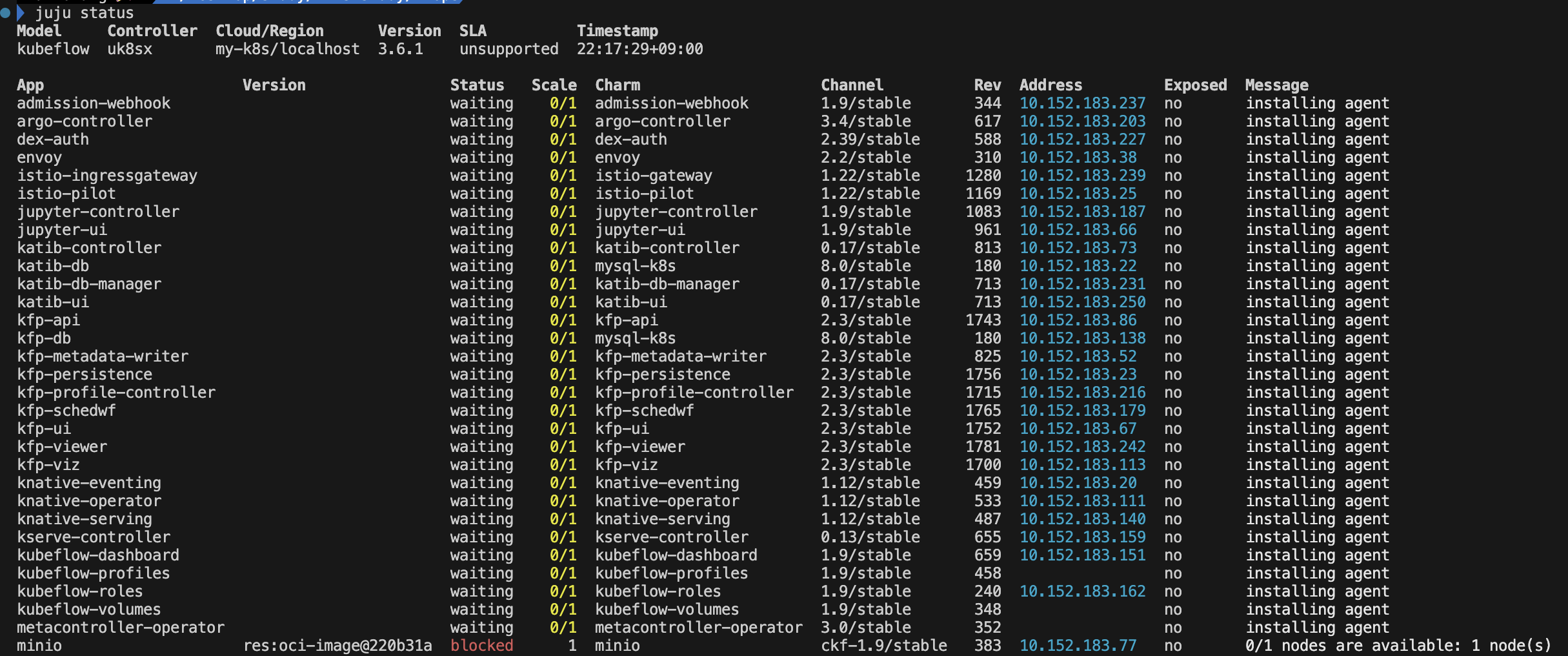Open address link 10.152.183.242
The height and width of the screenshot is (656, 1568).
click(1083, 447)
